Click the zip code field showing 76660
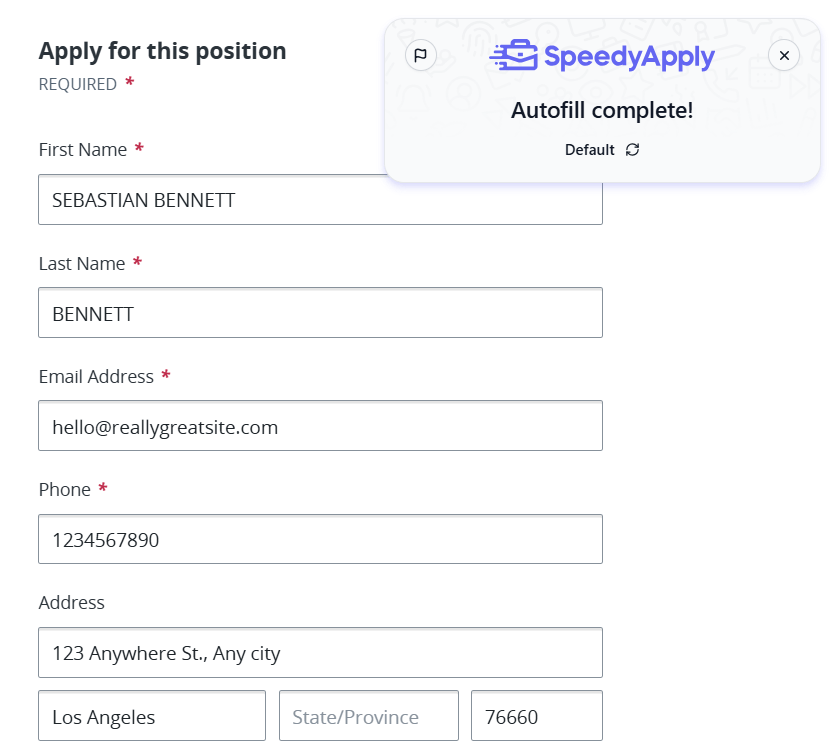The height and width of the screenshot is (755, 835). [x=536, y=716]
